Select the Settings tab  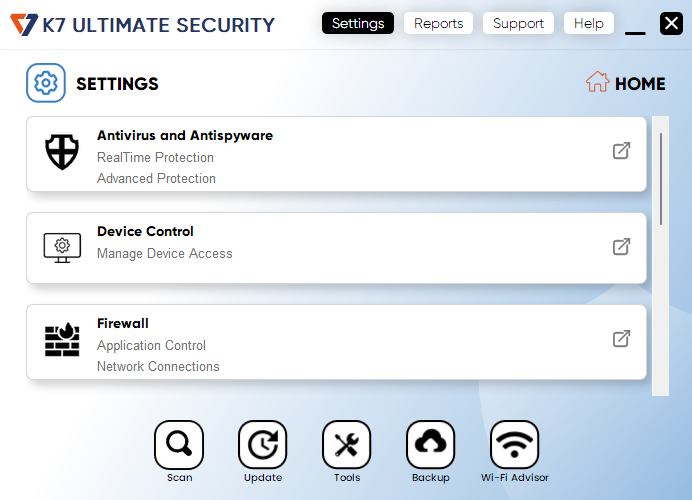pyautogui.click(x=358, y=23)
